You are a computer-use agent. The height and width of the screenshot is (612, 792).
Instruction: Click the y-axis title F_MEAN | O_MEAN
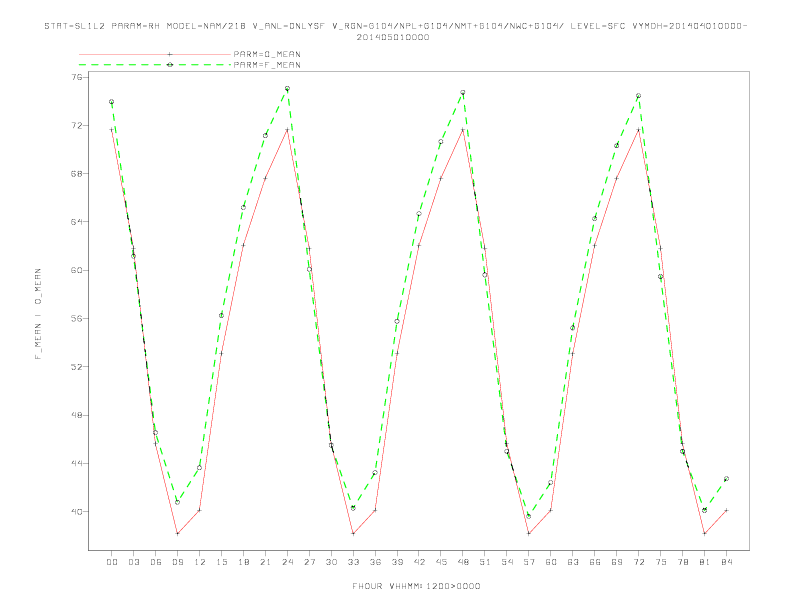pyautogui.click(x=38, y=314)
